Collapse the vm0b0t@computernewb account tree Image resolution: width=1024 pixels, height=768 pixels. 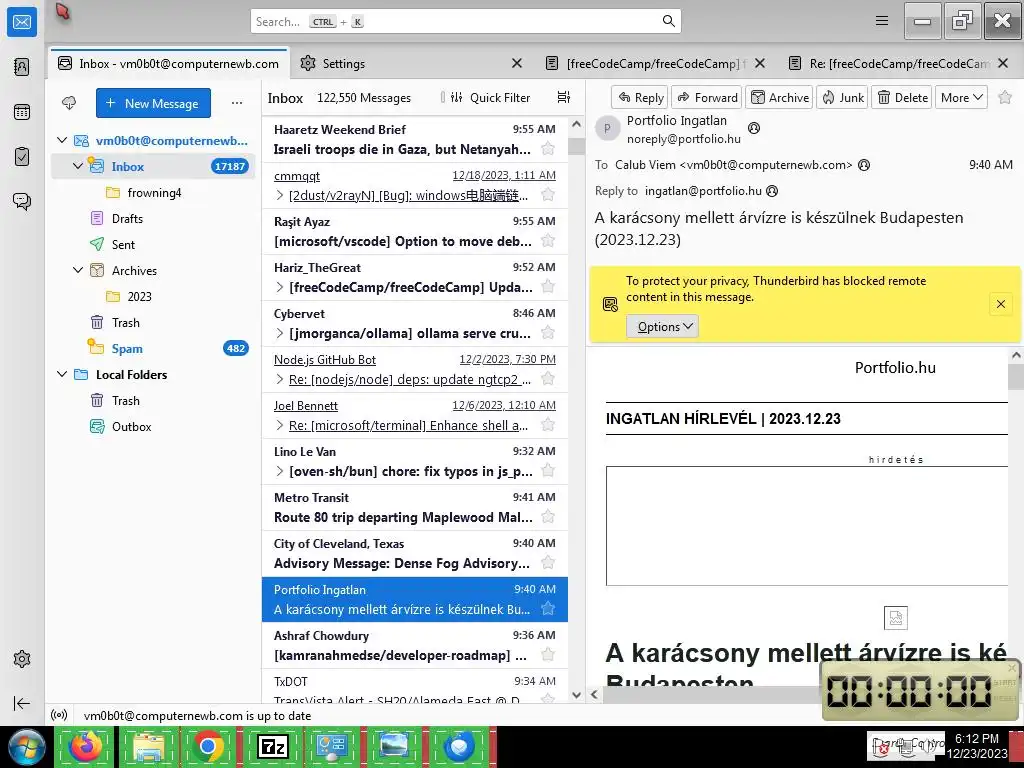(x=62, y=140)
